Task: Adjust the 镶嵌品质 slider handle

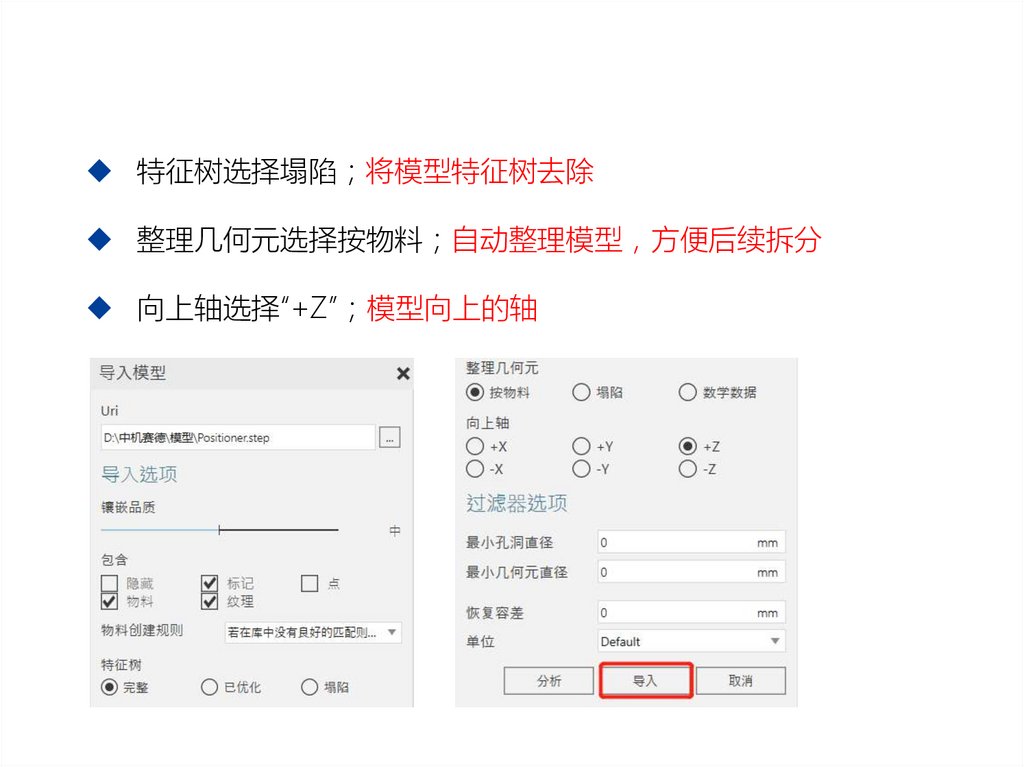Action: point(219,530)
